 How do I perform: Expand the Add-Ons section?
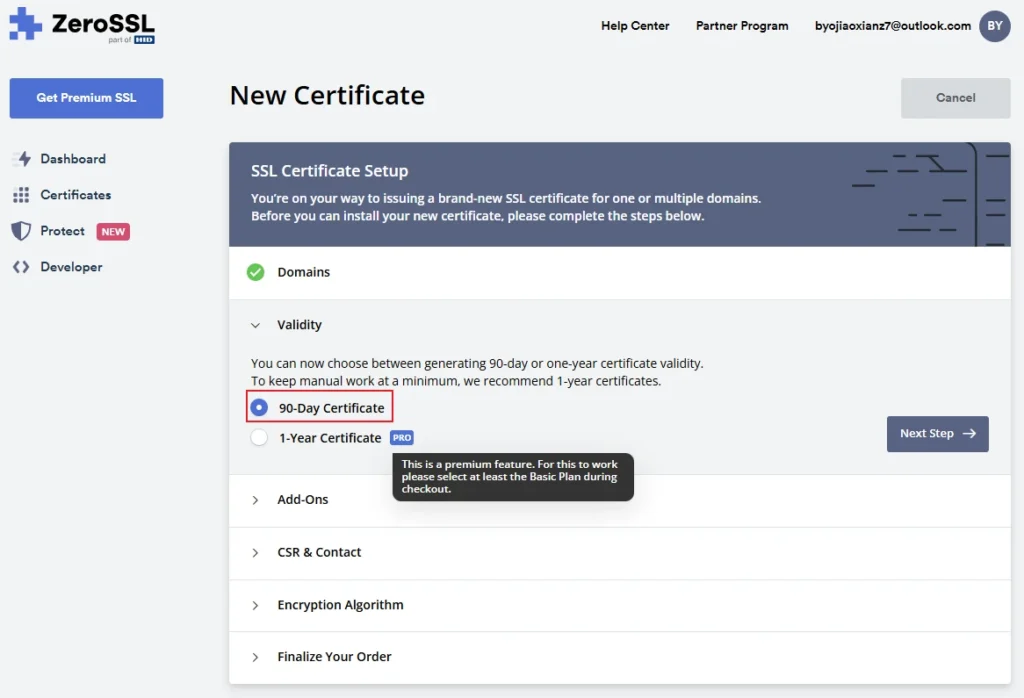coord(303,499)
